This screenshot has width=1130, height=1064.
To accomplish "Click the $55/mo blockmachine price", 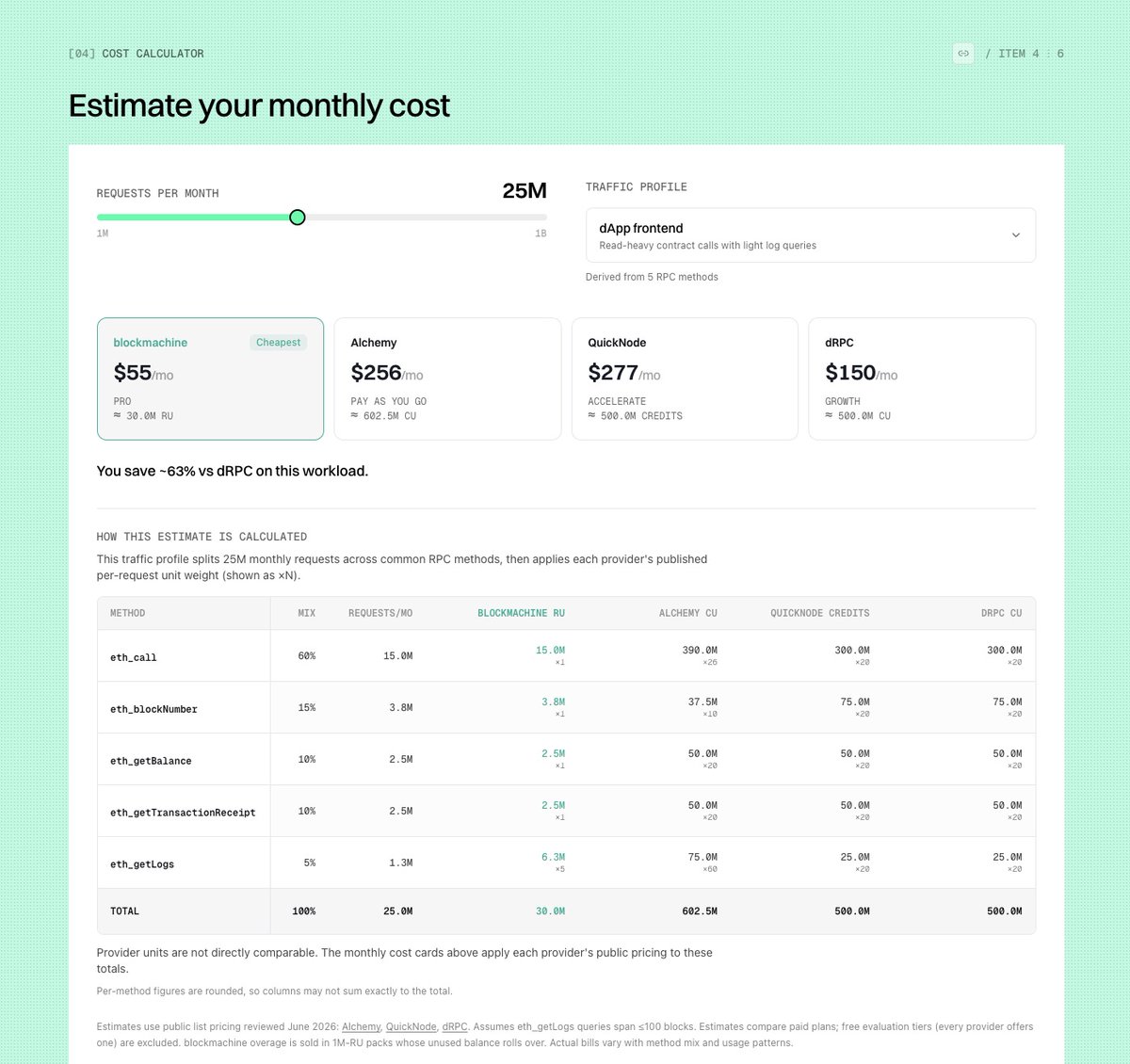I will point(143,373).
